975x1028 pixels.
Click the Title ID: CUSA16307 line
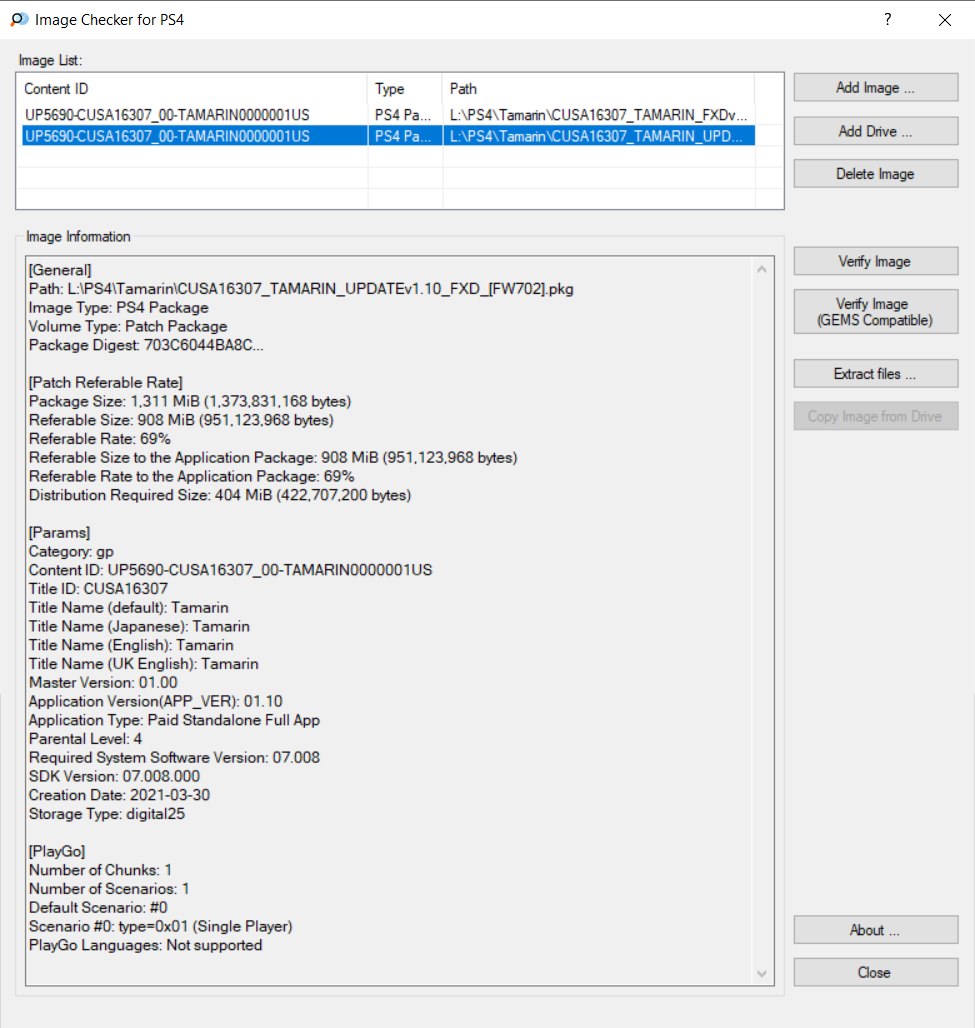tap(98, 589)
